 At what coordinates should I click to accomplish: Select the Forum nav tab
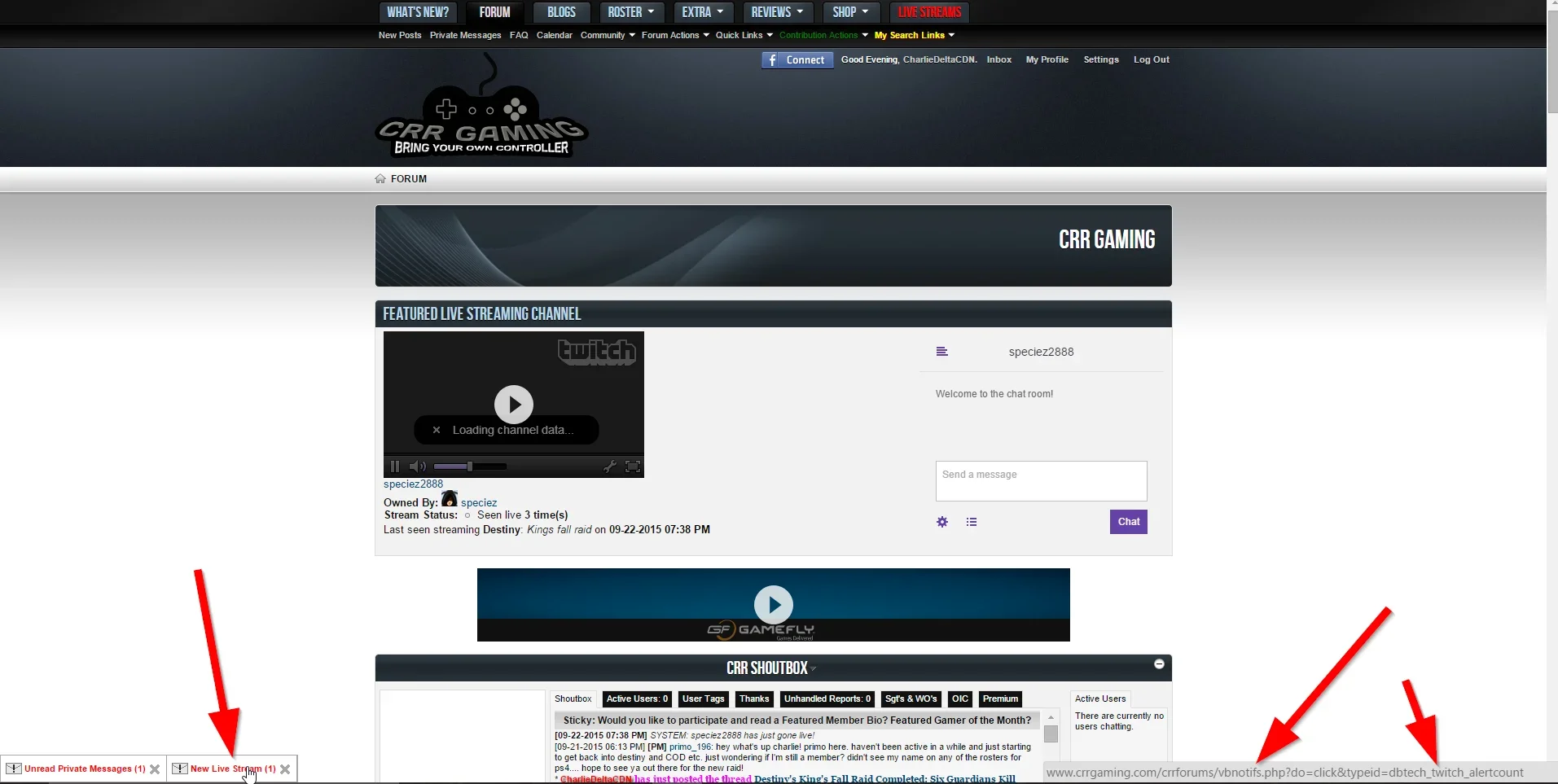click(x=495, y=12)
